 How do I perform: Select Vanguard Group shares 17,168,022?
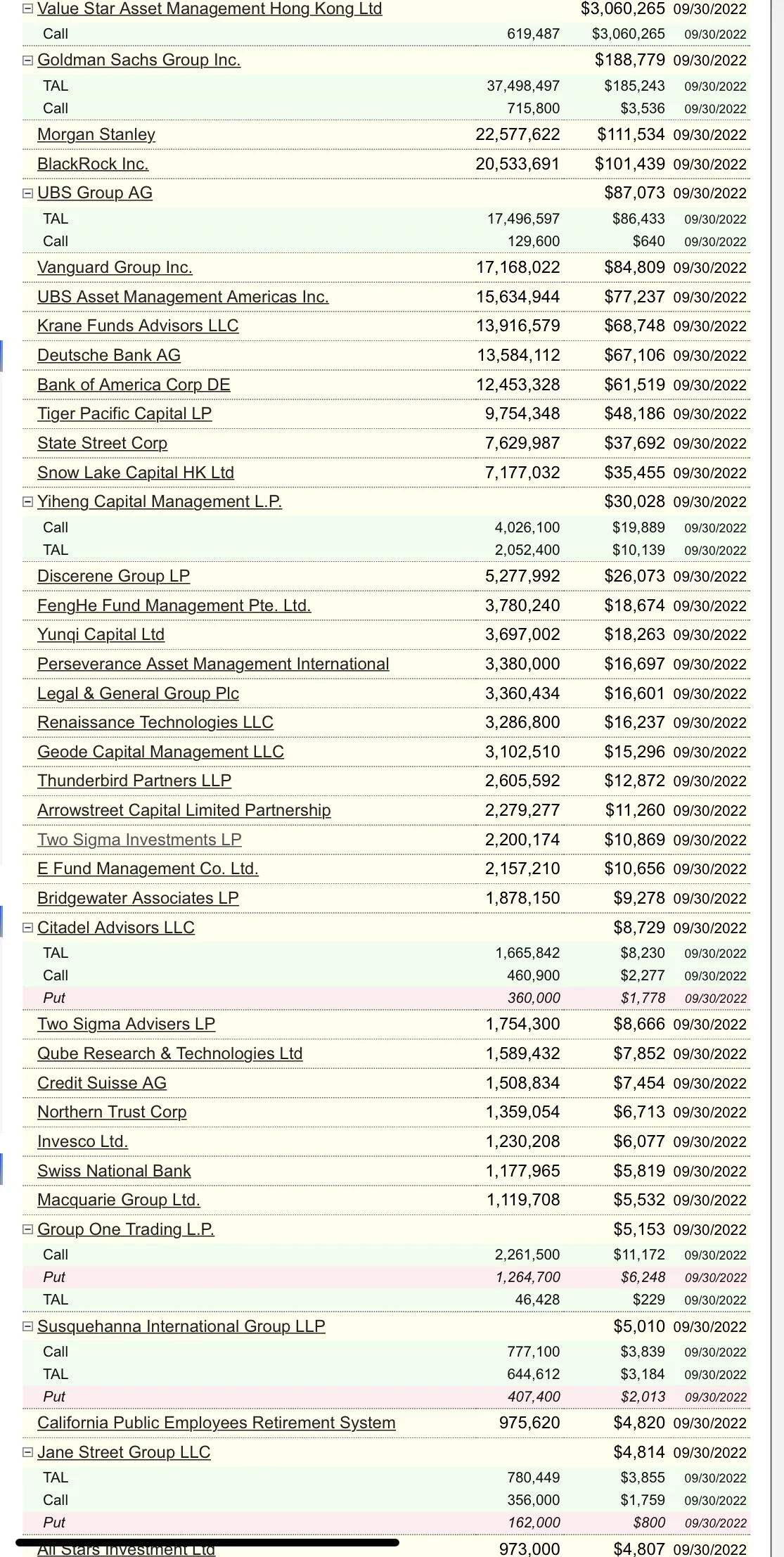coord(518,267)
